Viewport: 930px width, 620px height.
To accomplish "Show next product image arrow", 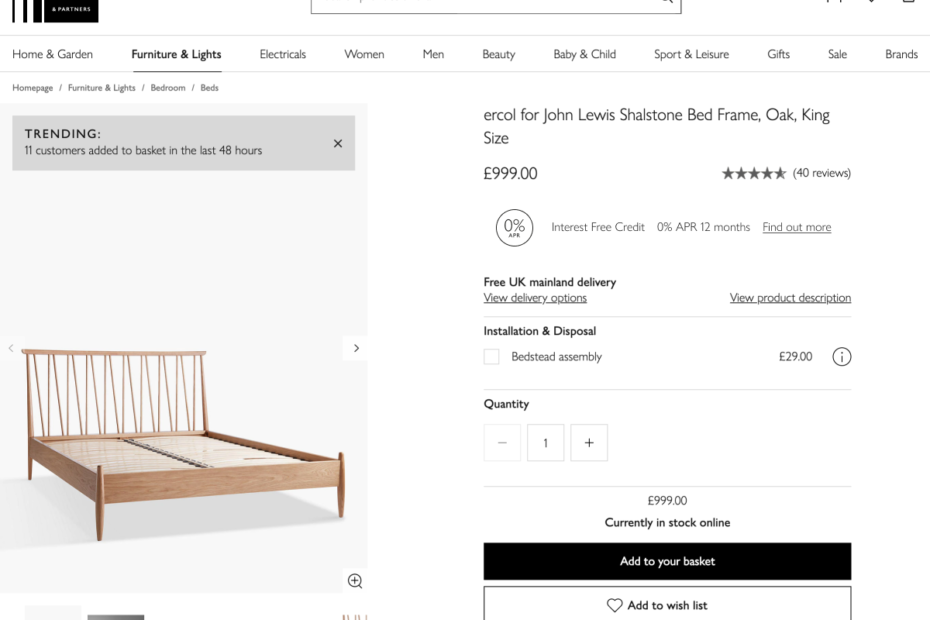I will point(356,348).
